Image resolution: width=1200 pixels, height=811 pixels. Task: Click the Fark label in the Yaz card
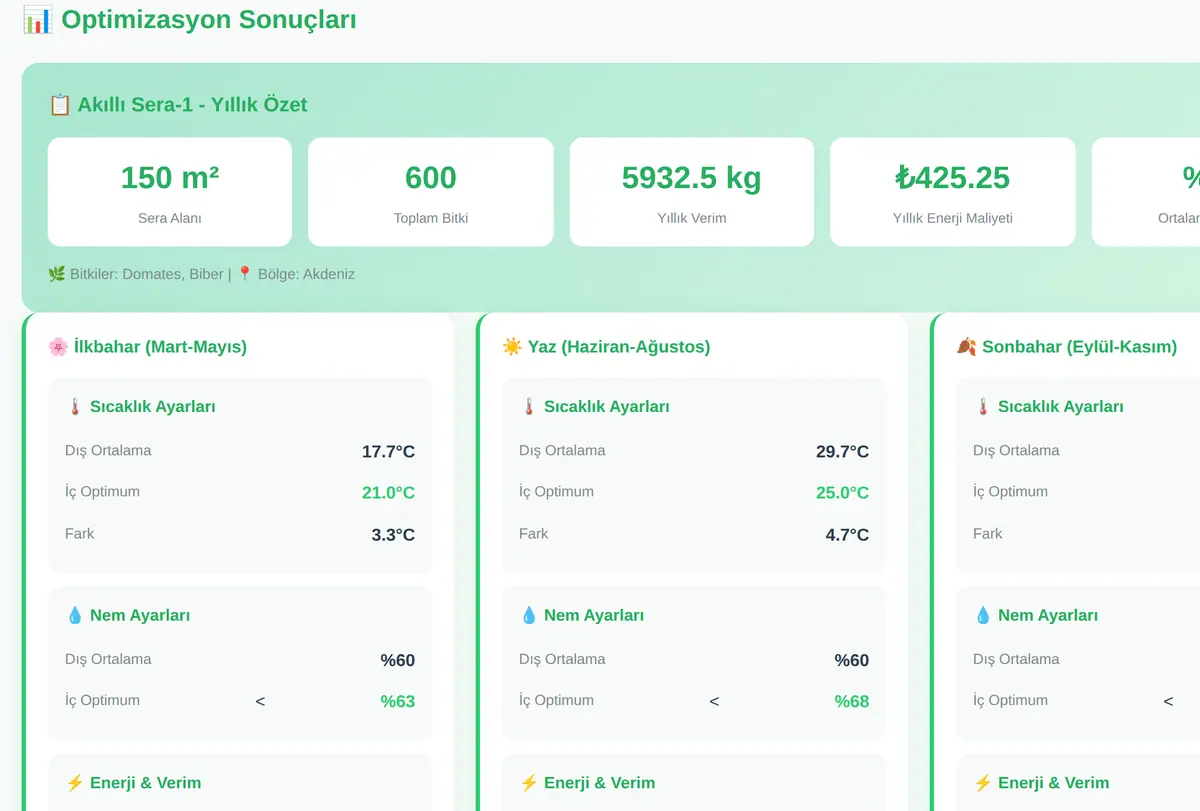(534, 534)
